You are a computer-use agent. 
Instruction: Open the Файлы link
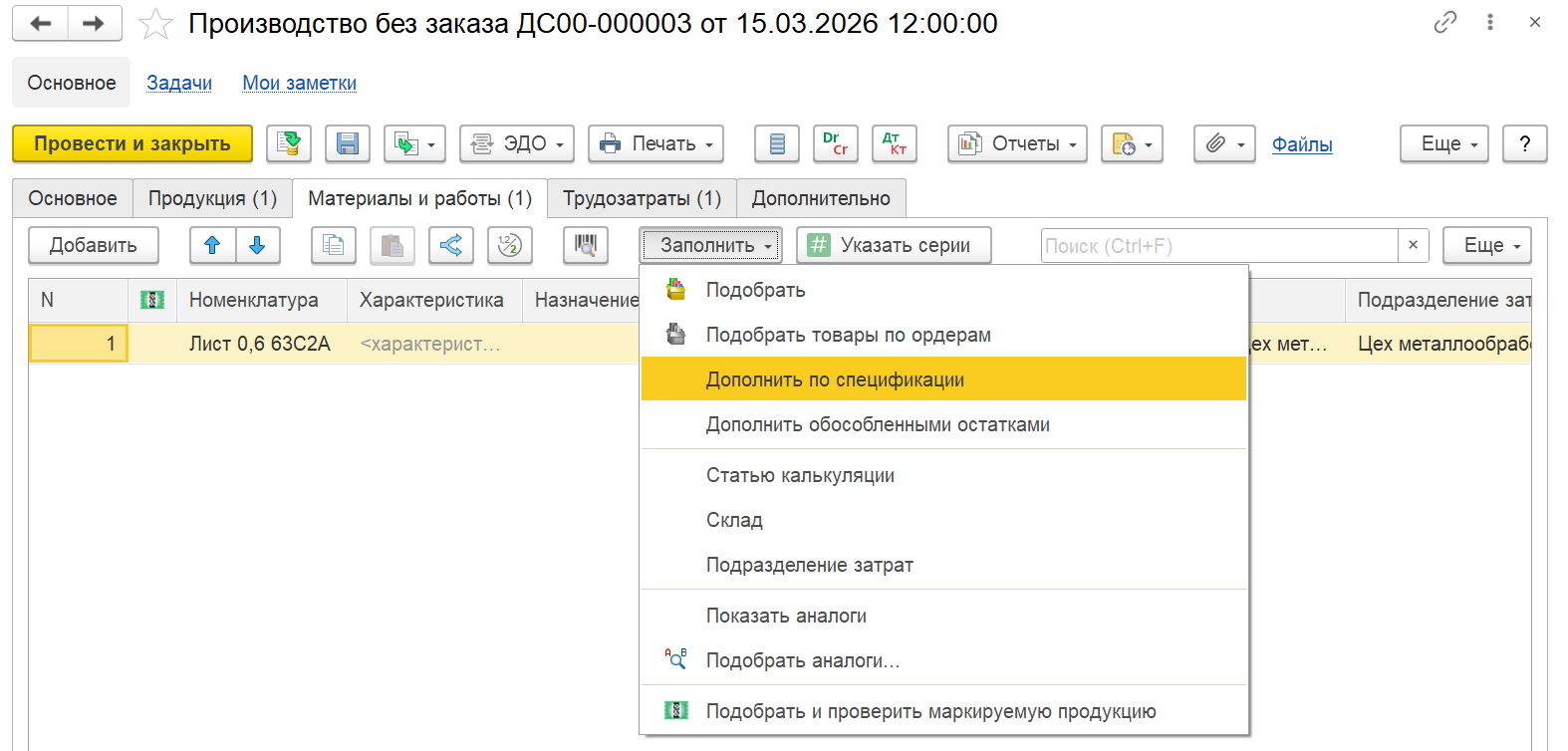point(1302,144)
